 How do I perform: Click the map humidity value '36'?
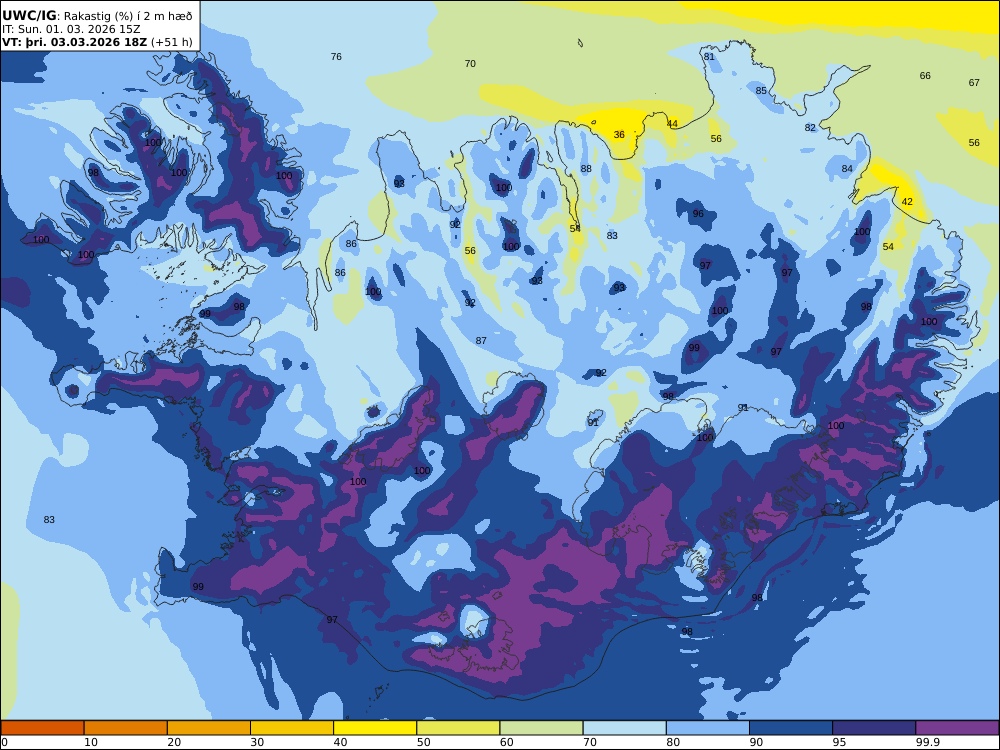click(619, 135)
